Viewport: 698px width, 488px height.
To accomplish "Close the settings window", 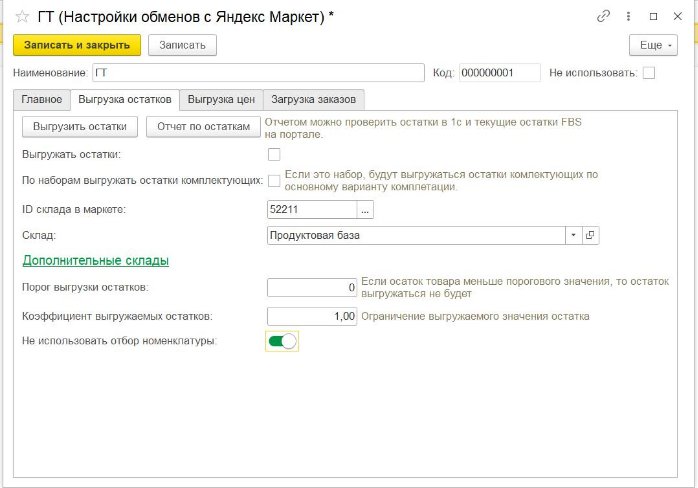I will [x=679, y=16].
